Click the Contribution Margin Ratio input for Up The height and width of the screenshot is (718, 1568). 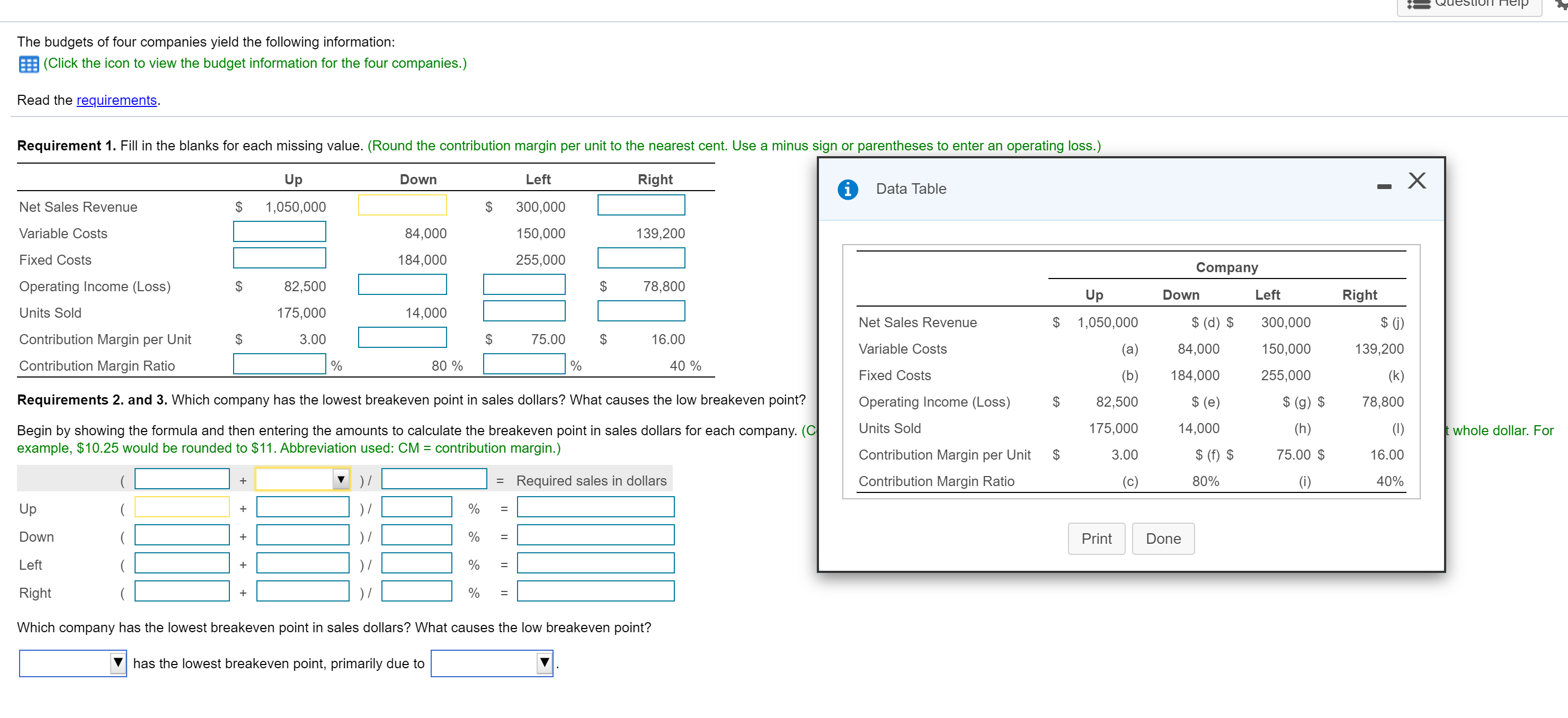279,364
